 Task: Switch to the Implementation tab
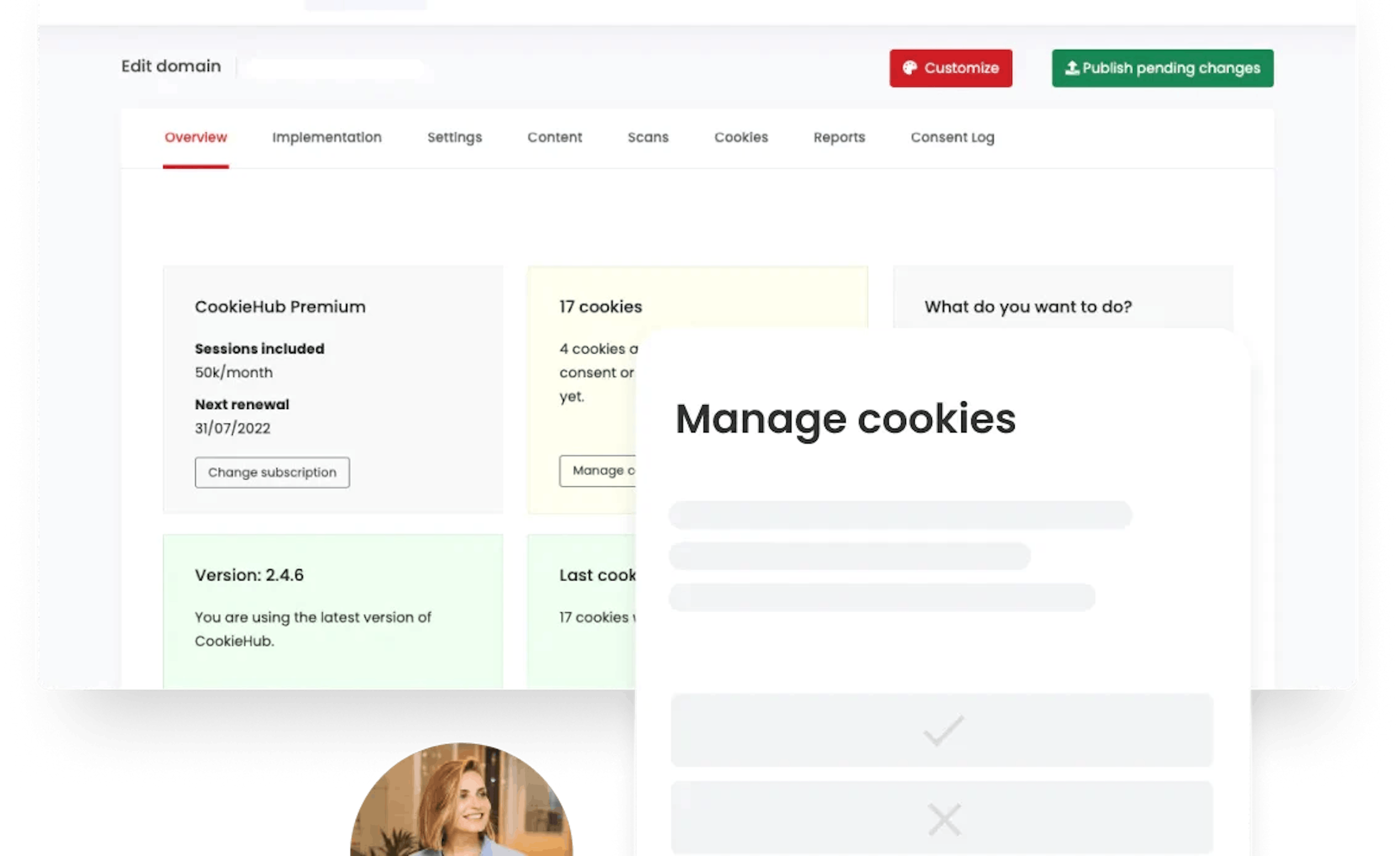327,137
